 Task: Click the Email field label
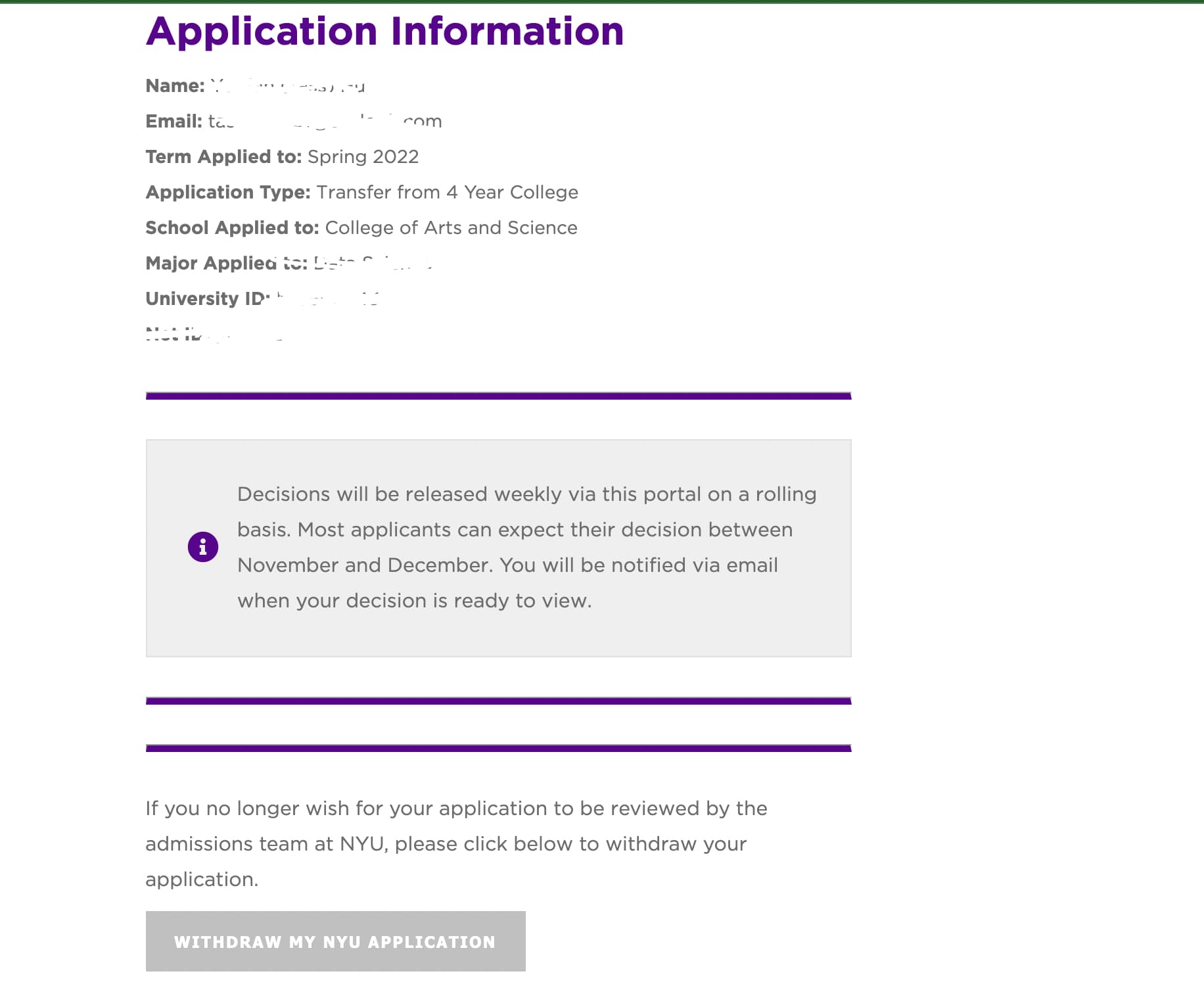(174, 122)
